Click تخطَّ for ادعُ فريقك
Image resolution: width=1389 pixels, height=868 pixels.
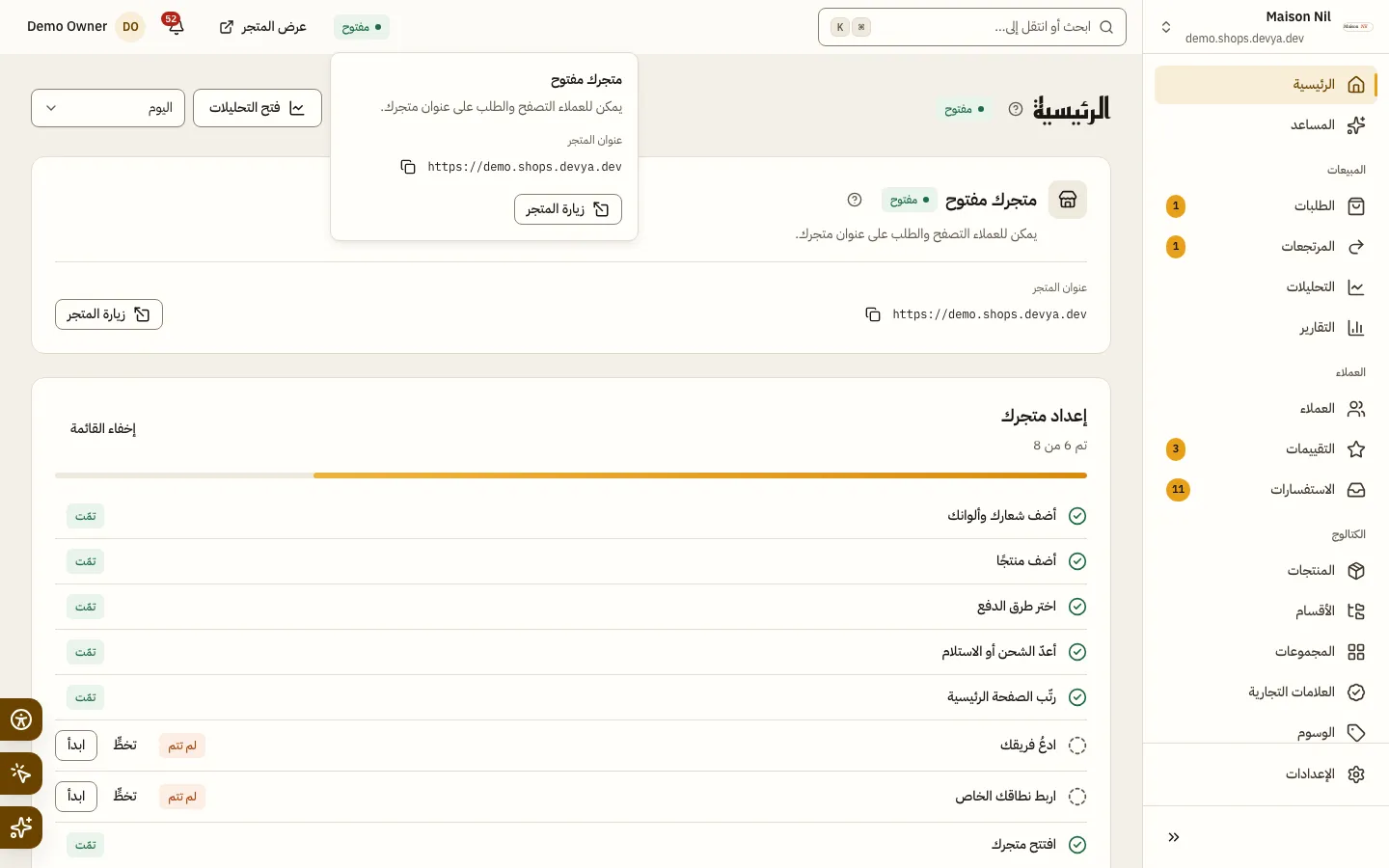point(125,746)
